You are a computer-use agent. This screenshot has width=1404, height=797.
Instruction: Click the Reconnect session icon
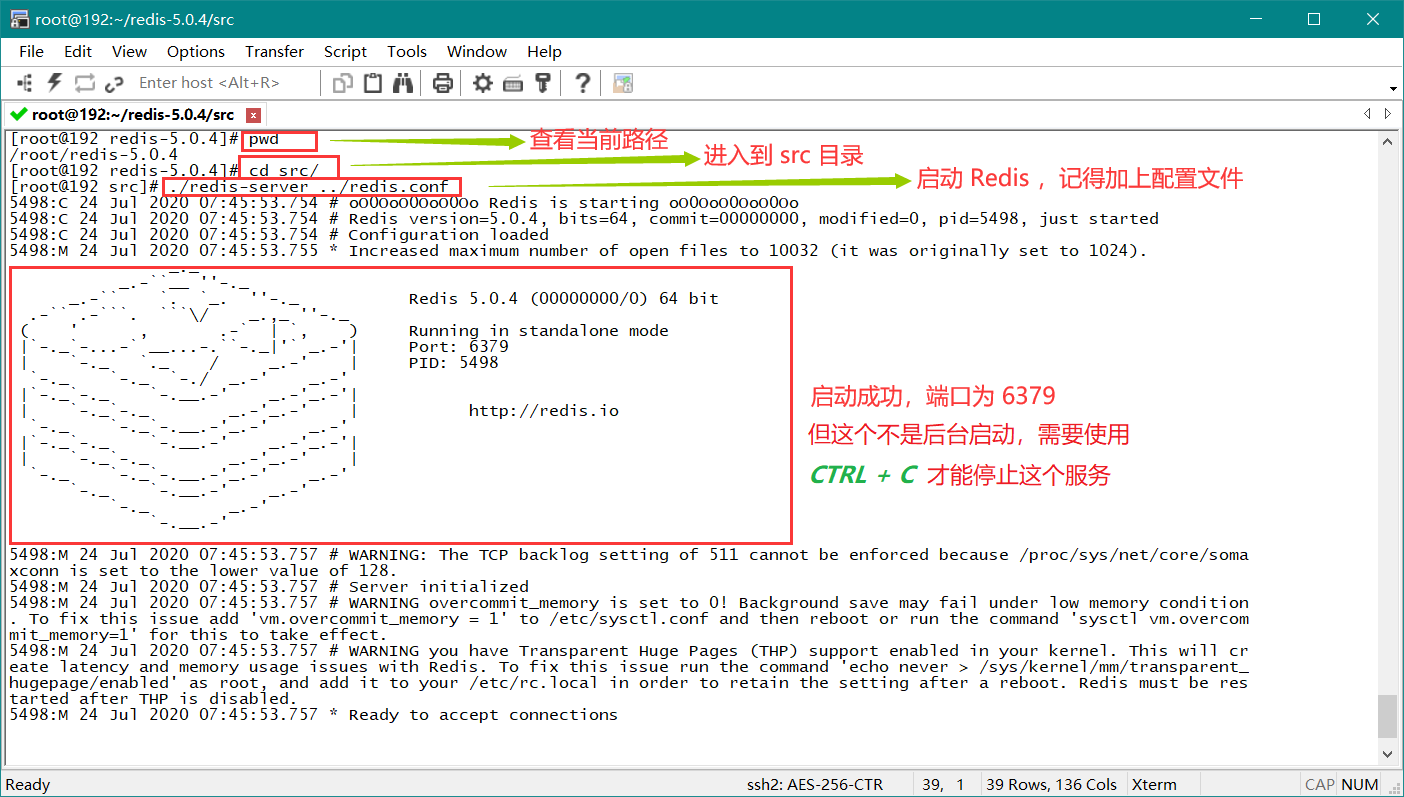pos(84,83)
